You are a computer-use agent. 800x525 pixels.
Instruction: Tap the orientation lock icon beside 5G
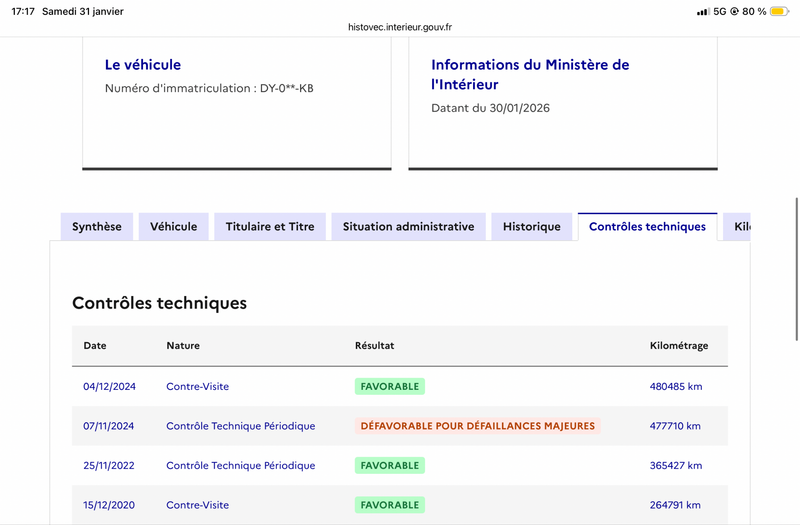735,11
